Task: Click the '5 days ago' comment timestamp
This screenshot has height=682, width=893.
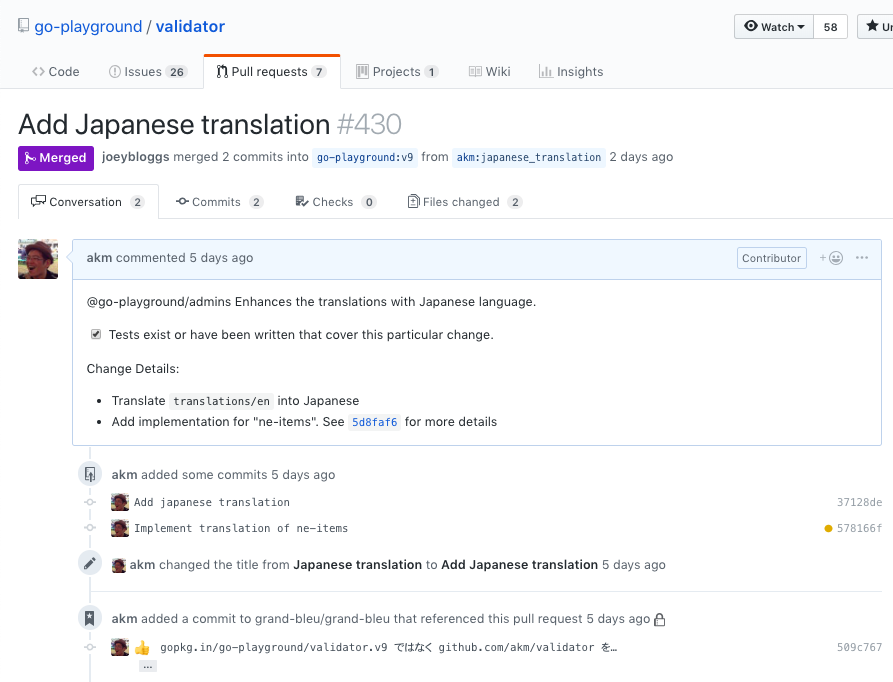Action: click(221, 258)
